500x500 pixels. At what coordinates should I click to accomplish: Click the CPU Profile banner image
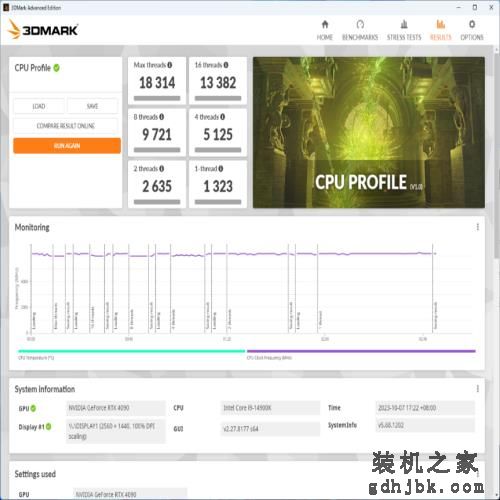click(x=369, y=132)
